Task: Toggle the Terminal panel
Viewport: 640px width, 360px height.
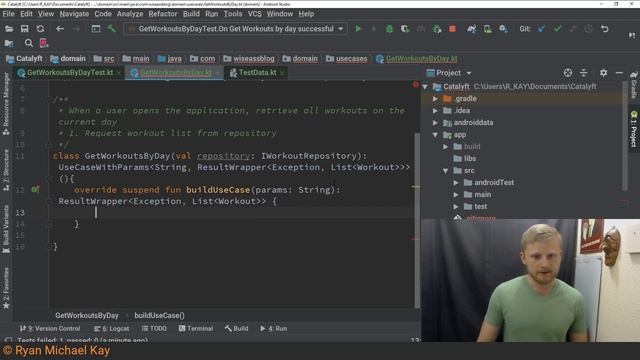Action: [x=196, y=328]
